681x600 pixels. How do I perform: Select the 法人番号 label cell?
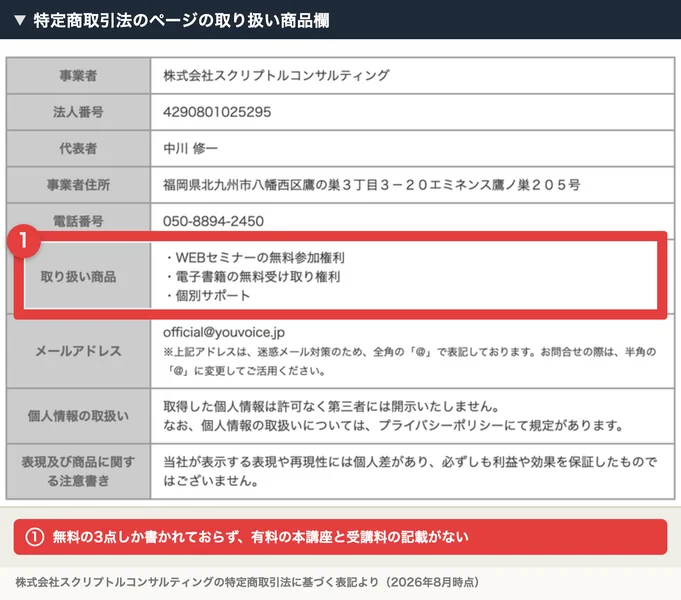[x=78, y=112]
